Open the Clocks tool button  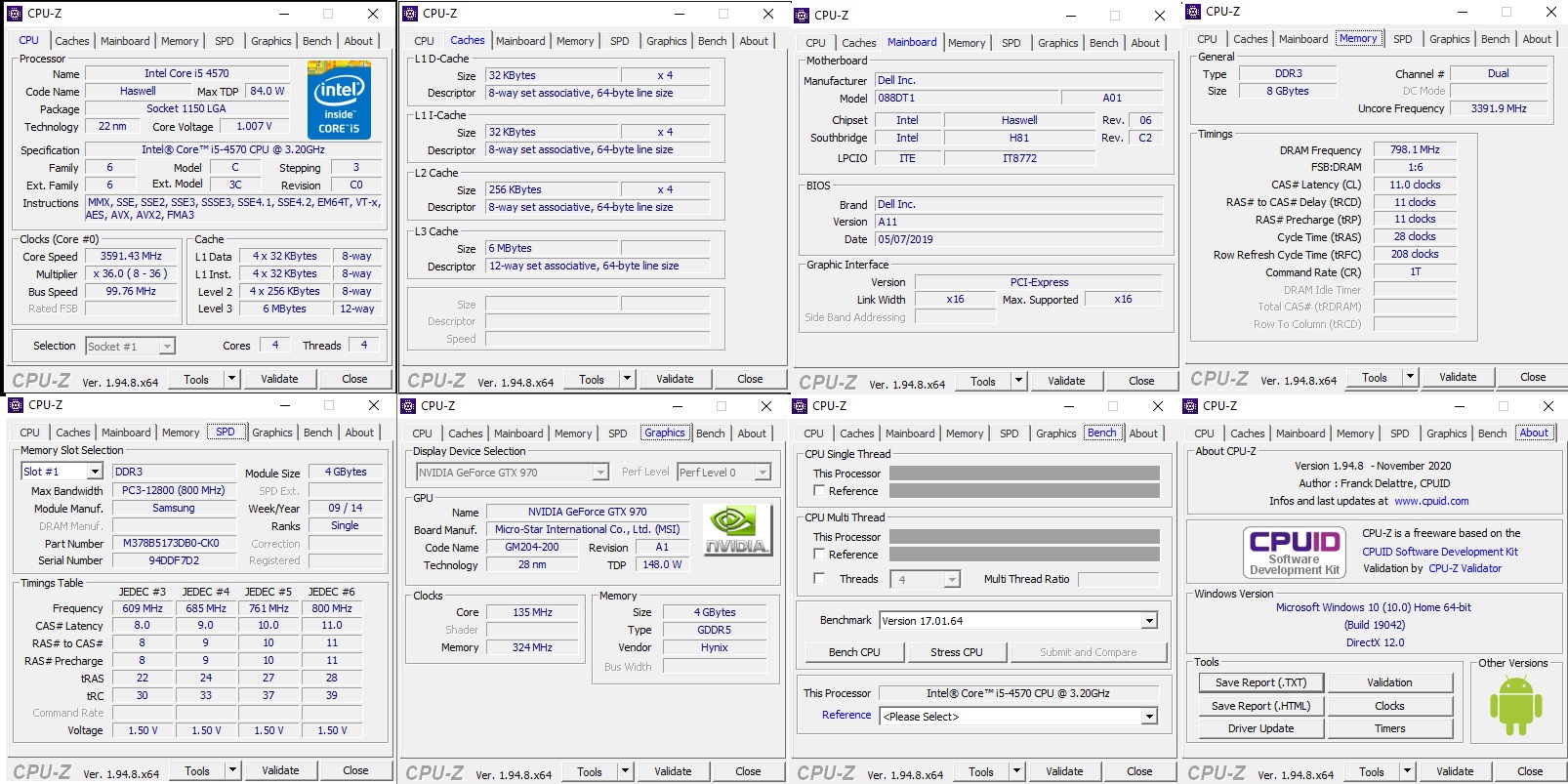tap(1389, 706)
